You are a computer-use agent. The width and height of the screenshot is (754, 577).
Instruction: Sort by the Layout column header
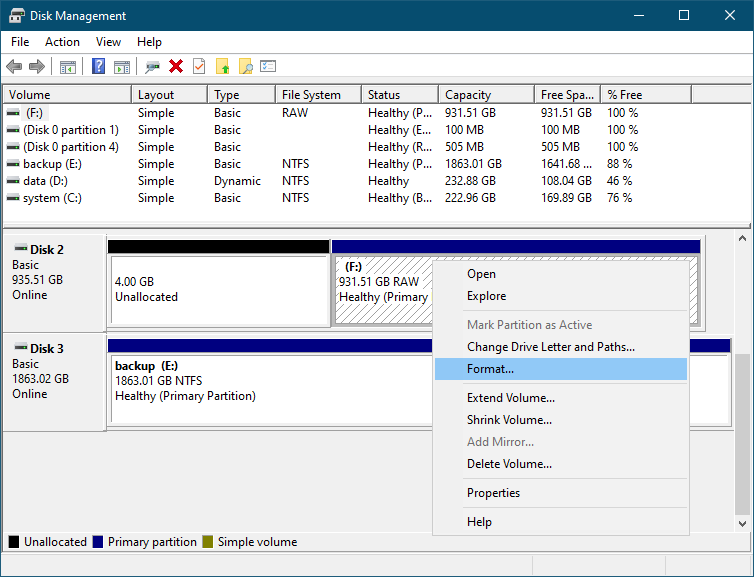point(170,95)
